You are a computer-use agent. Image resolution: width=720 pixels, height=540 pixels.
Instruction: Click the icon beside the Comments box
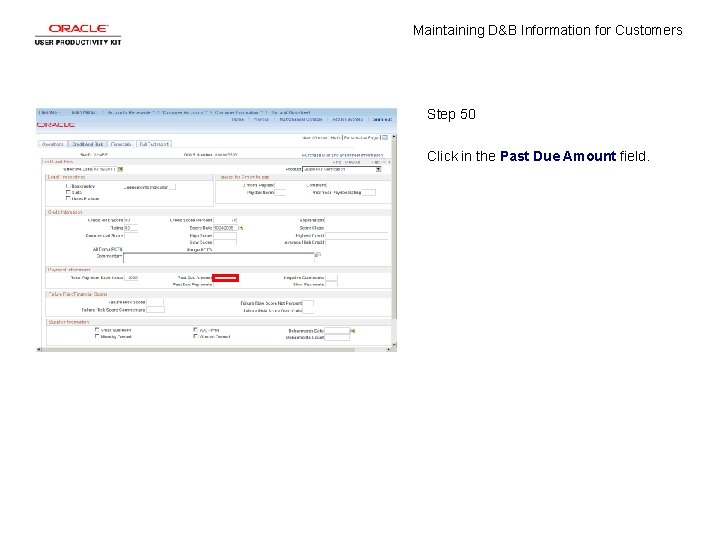tap(318, 255)
